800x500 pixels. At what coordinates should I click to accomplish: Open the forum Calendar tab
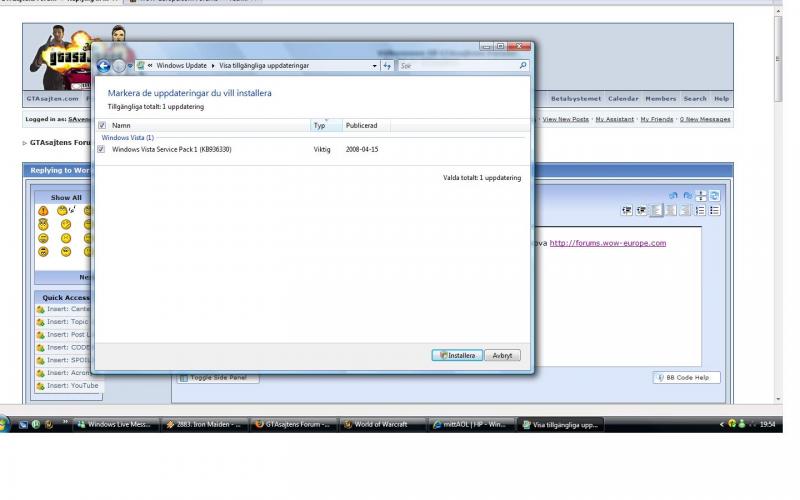(x=623, y=99)
